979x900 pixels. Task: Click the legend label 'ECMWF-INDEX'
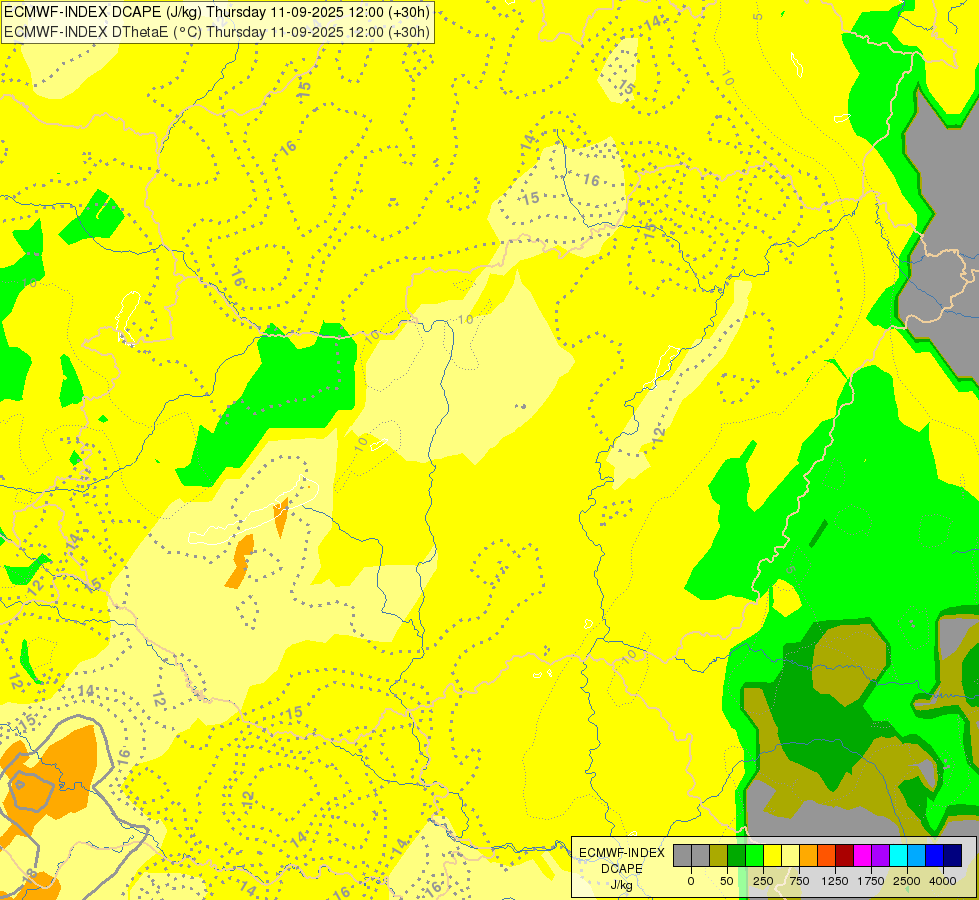coord(622,853)
